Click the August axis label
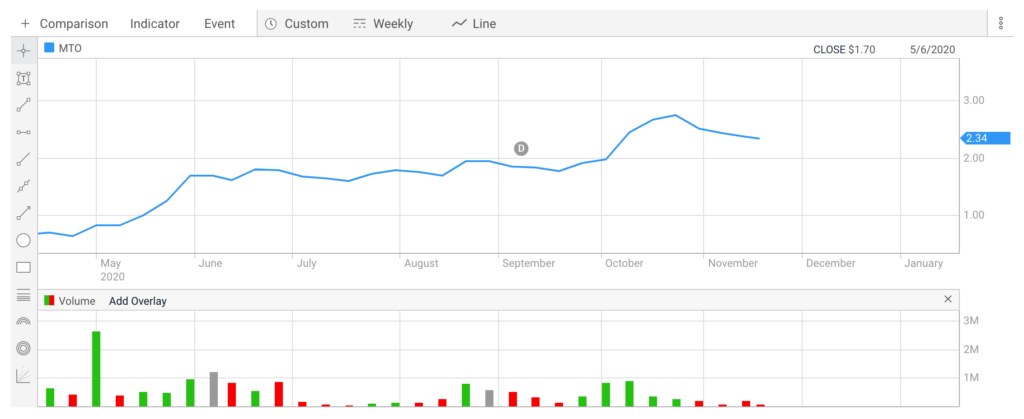Image resolution: width=1024 pixels, height=419 pixels. pyautogui.click(x=421, y=264)
